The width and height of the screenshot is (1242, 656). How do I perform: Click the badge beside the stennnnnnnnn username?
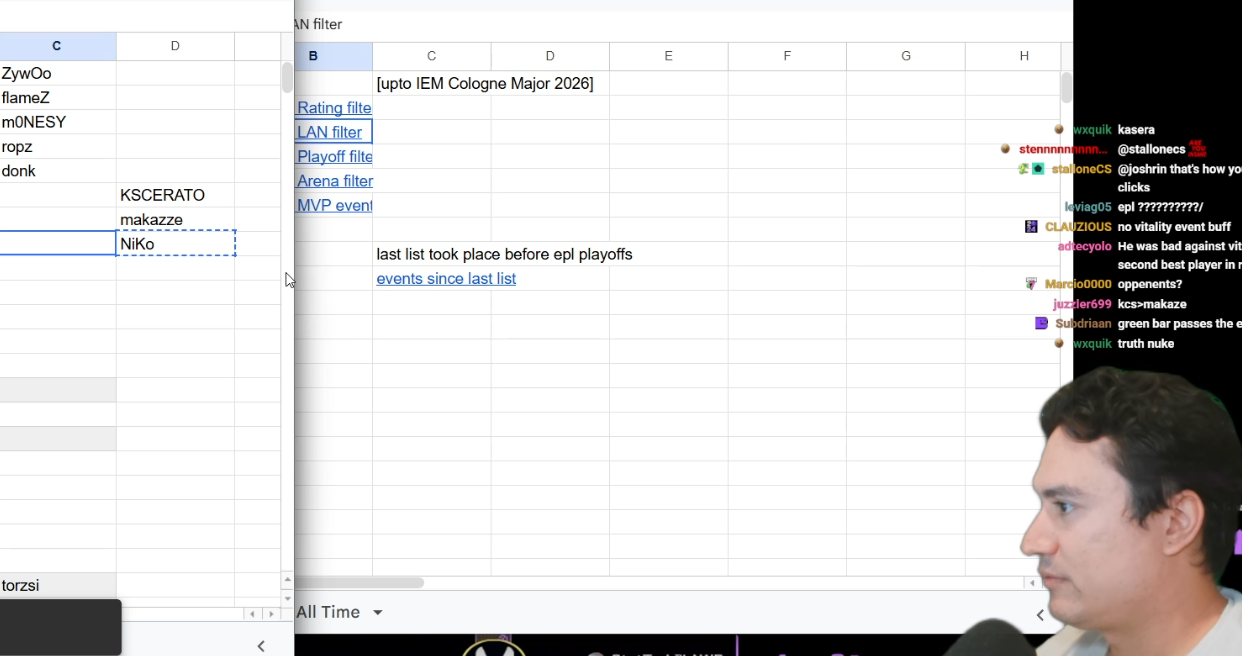(1005, 149)
